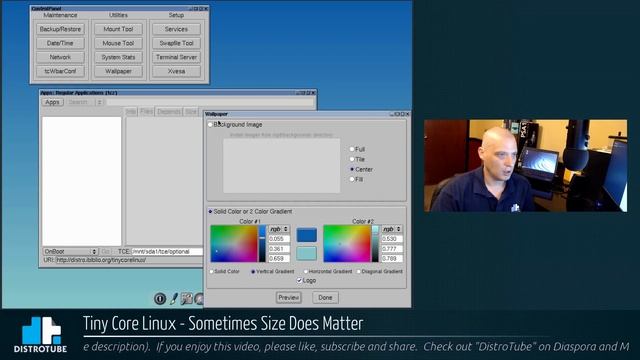The width and height of the screenshot is (640, 360).
Task: Open the Color #1 rgb mode dropdown
Action: (279, 229)
